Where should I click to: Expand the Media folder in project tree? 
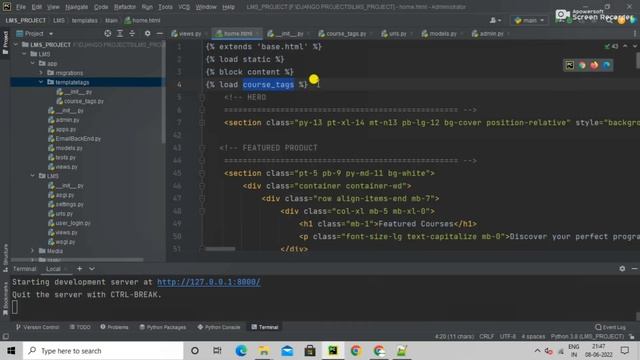33,251
